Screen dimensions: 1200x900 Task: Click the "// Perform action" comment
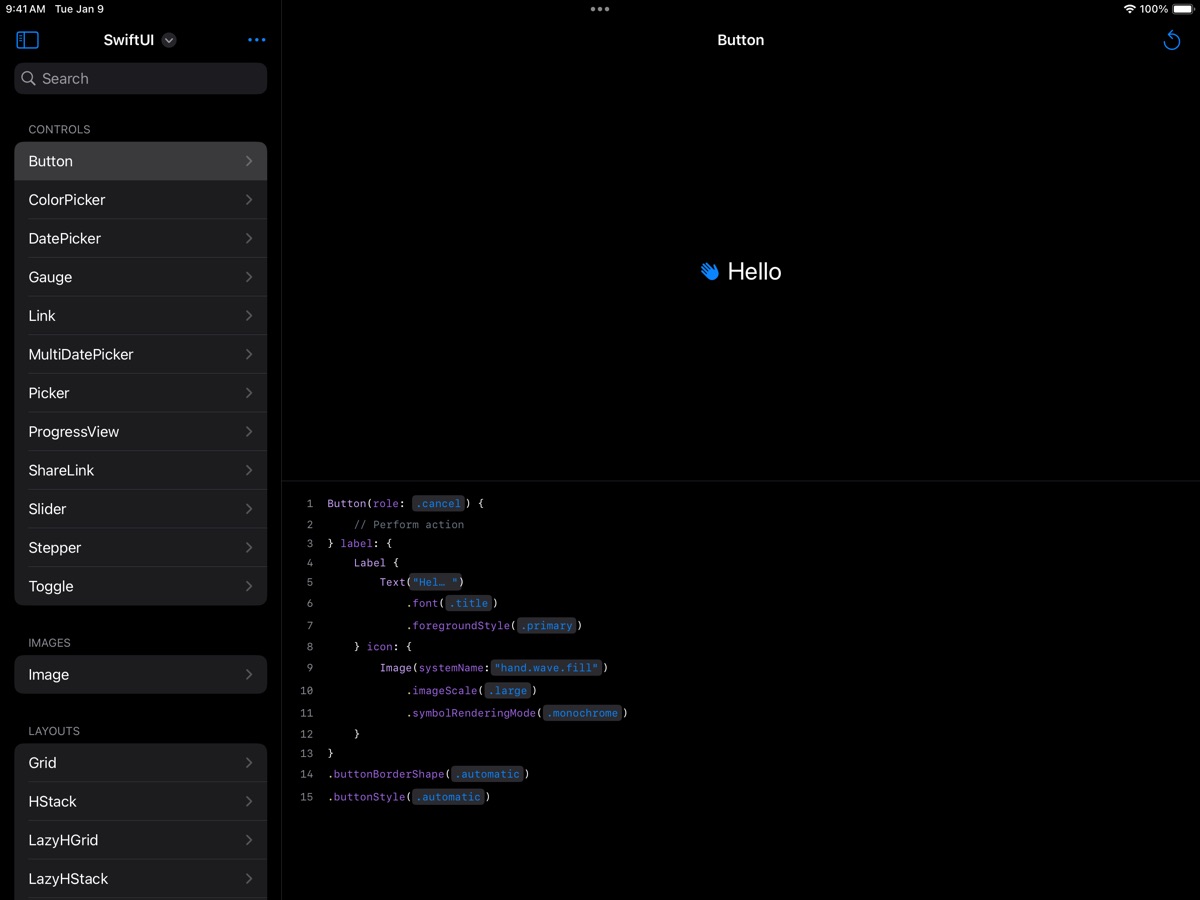(x=409, y=525)
